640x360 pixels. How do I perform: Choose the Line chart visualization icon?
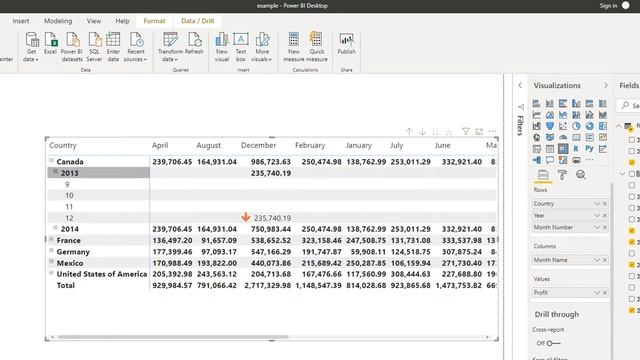click(536, 115)
